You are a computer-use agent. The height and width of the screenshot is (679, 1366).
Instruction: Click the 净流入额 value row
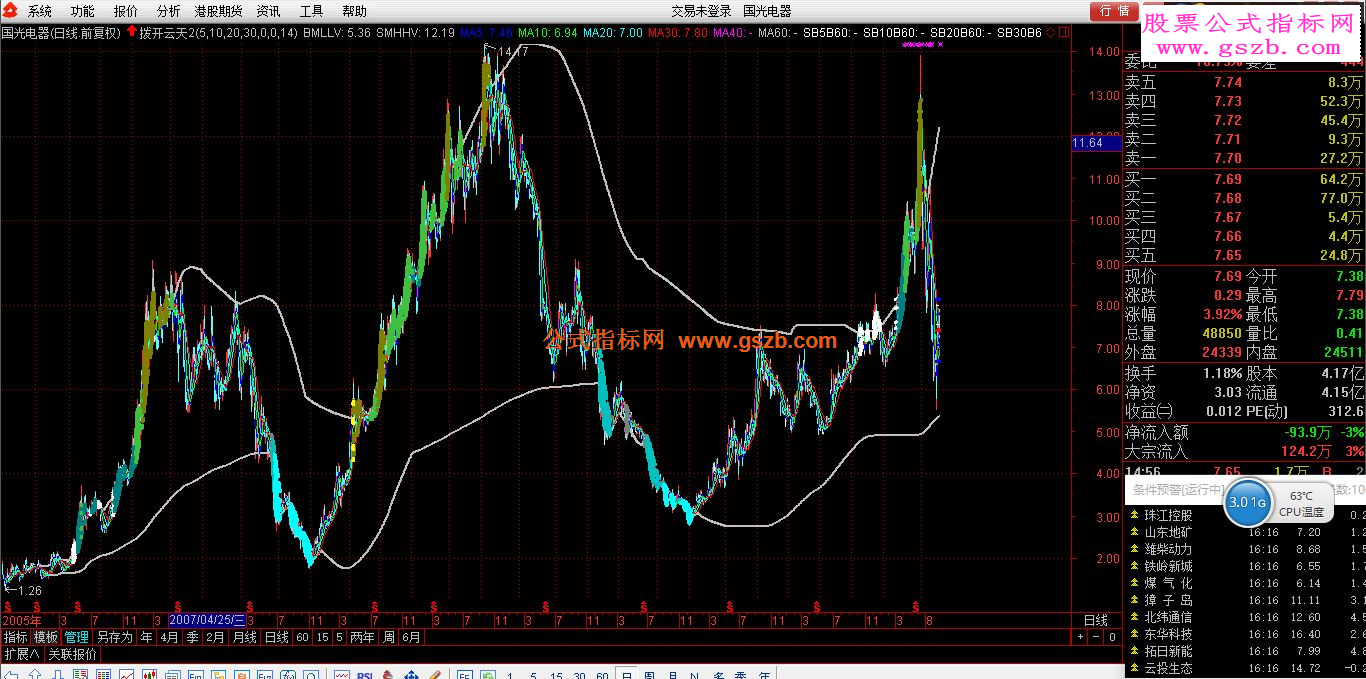(1245, 432)
